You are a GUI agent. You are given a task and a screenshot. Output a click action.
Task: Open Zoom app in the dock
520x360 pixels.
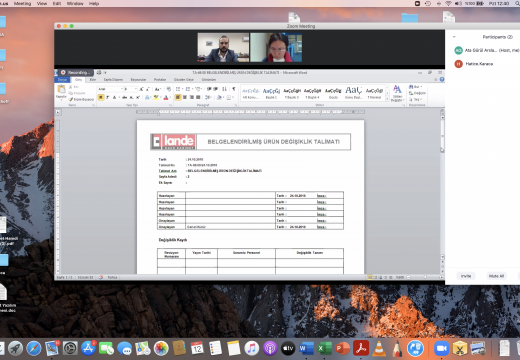pyautogui.click(x=441, y=348)
